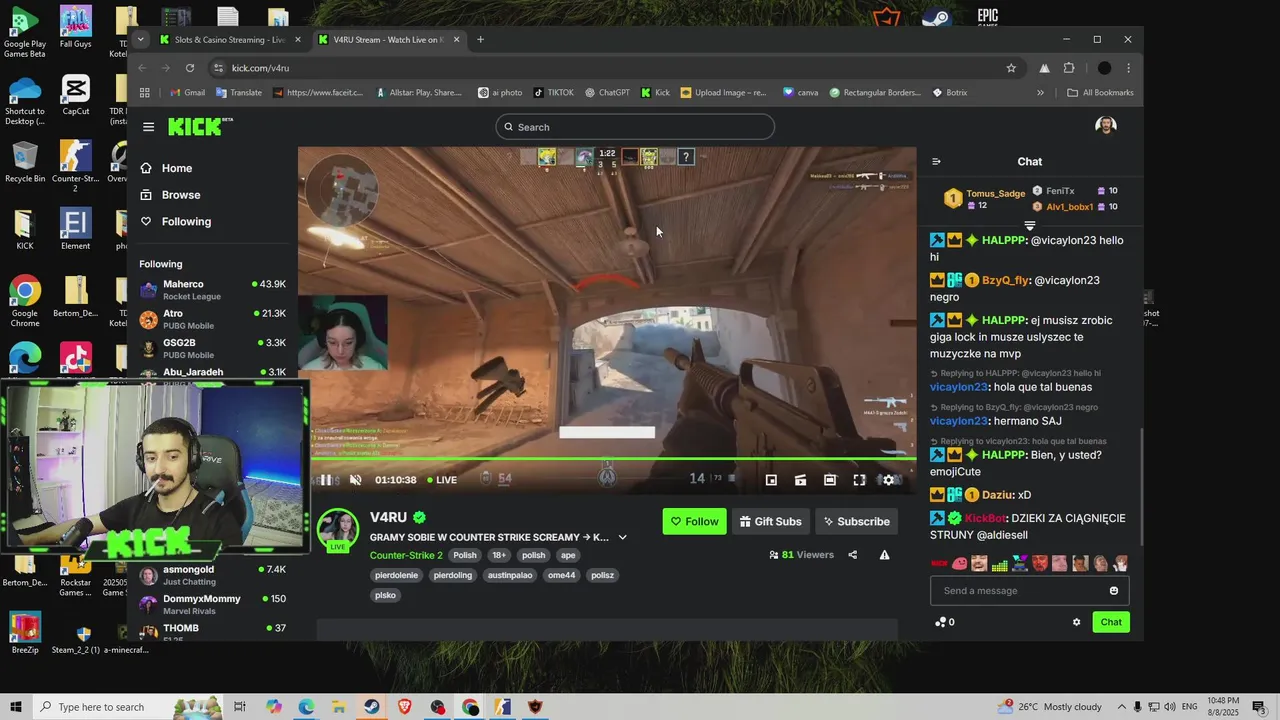
Task: Select the '18+' tag
Action: 499,555
